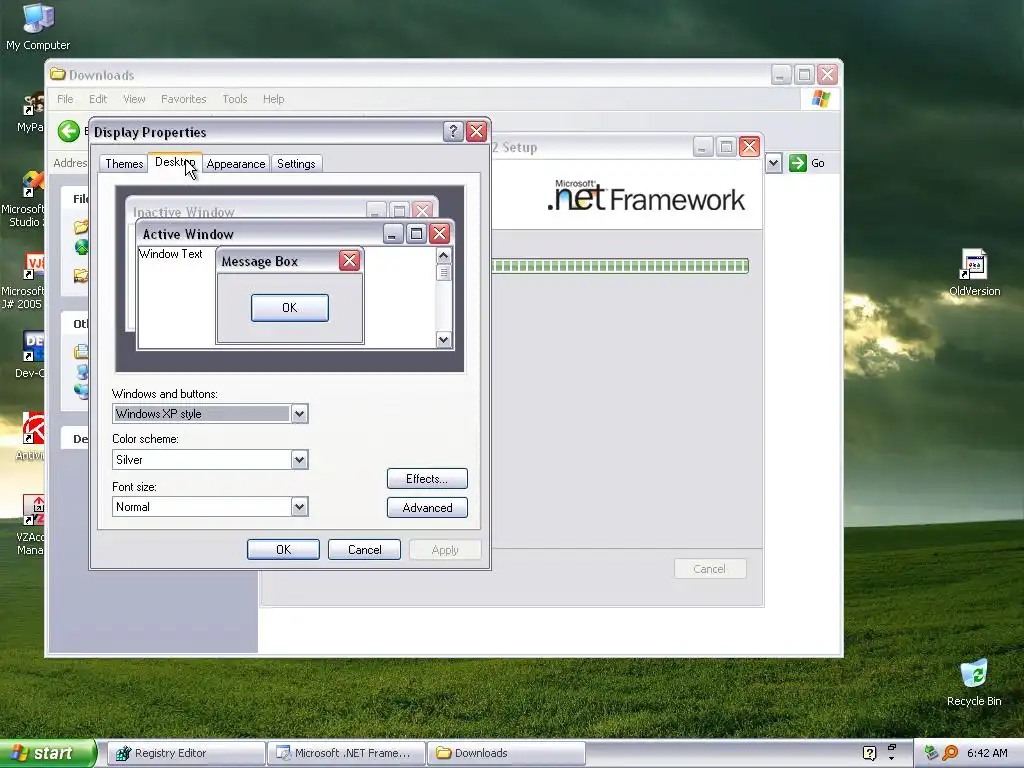Expand the address bar dropdown arrow
The height and width of the screenshot is (768, 1024).
(773, 163)
